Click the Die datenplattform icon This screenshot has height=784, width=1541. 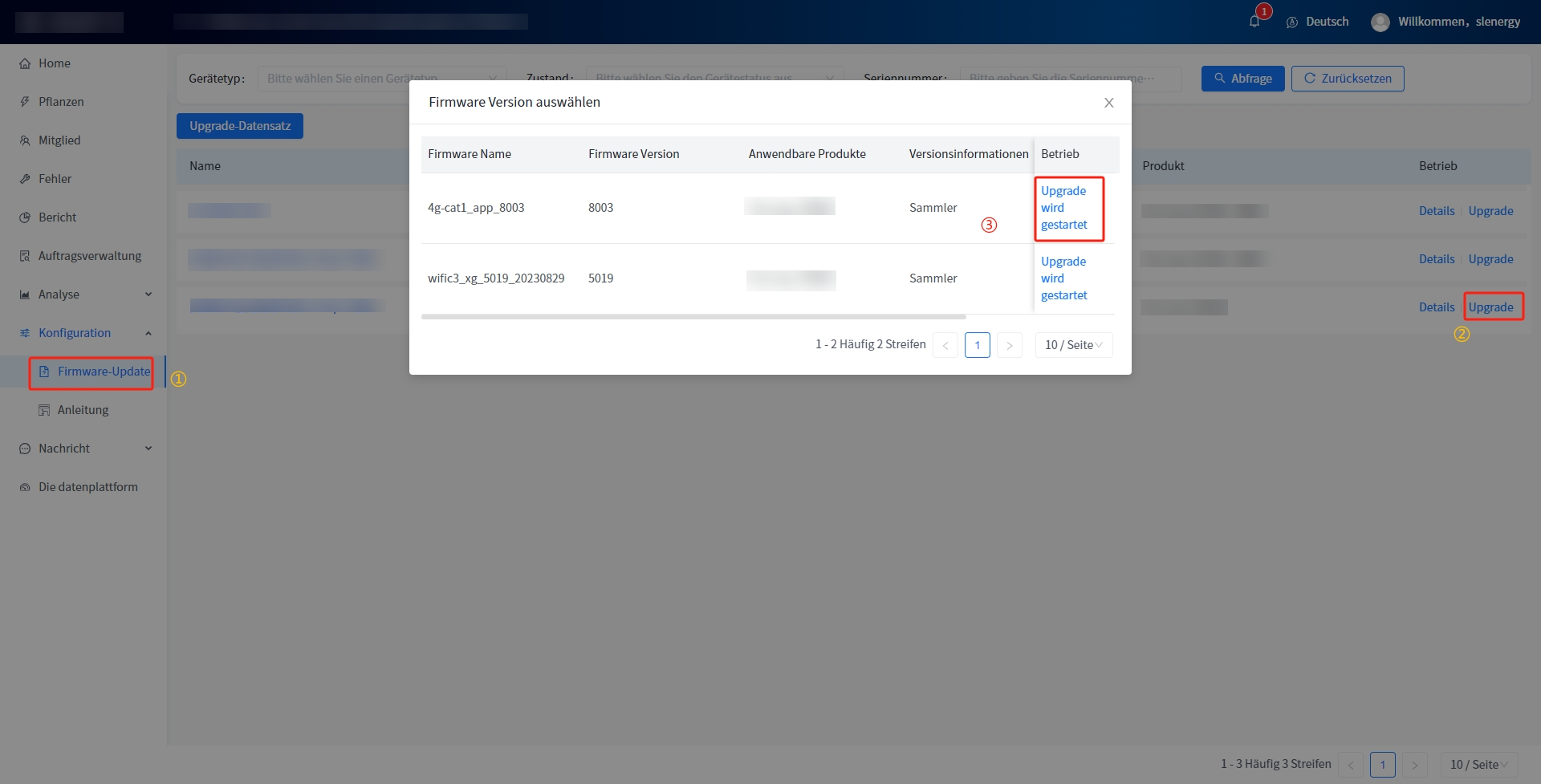click(x=25, y=487)
